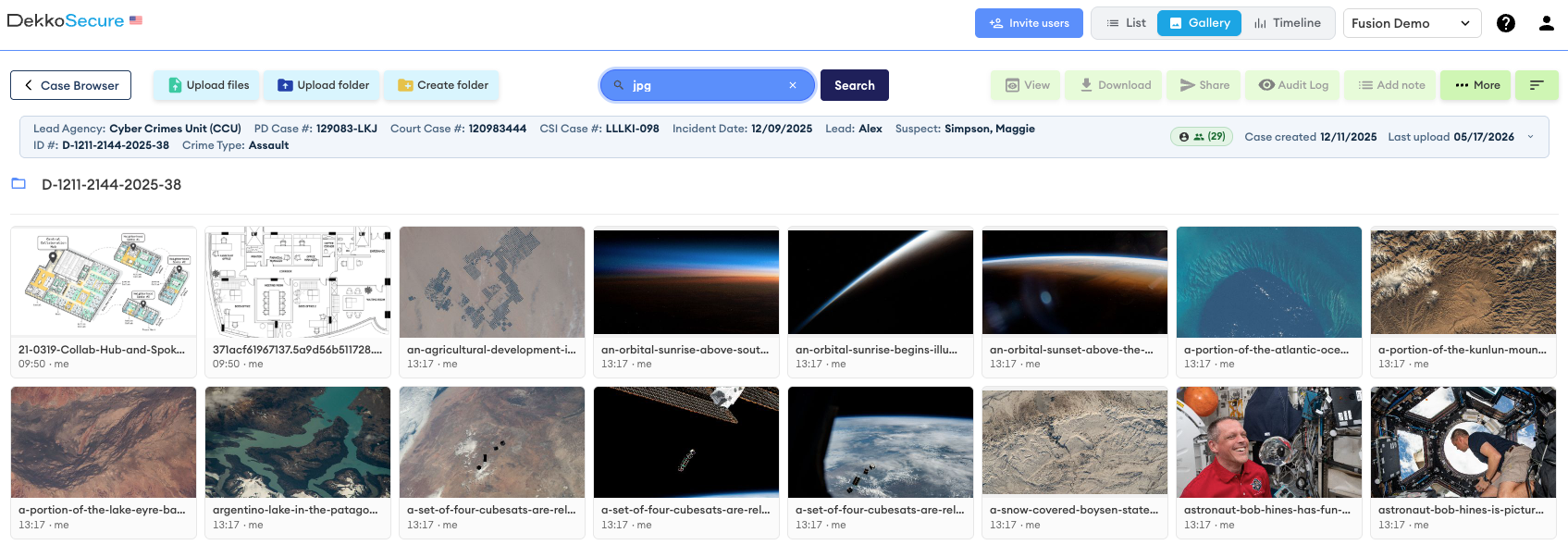Click Incident Date 12/09/2025 text

tap(742, 129)
